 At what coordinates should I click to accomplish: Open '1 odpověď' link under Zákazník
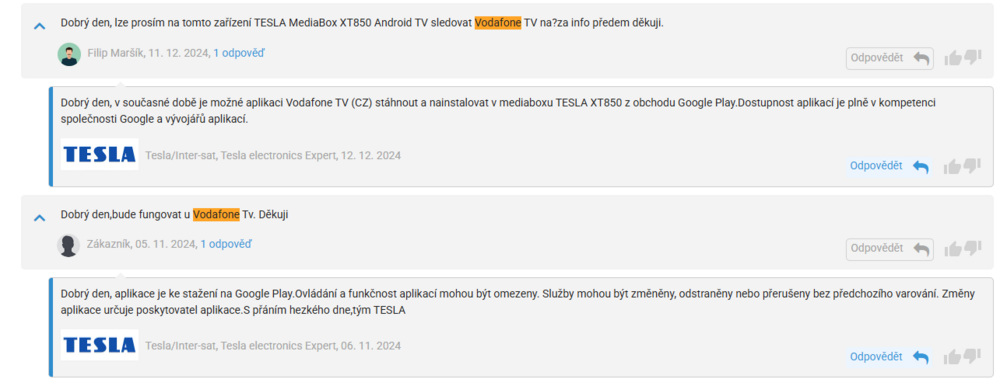click(x=226, y=244)
